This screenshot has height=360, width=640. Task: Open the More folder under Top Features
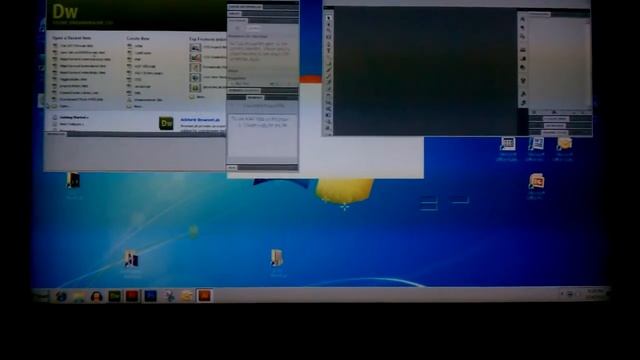click(x=198, y=97)
